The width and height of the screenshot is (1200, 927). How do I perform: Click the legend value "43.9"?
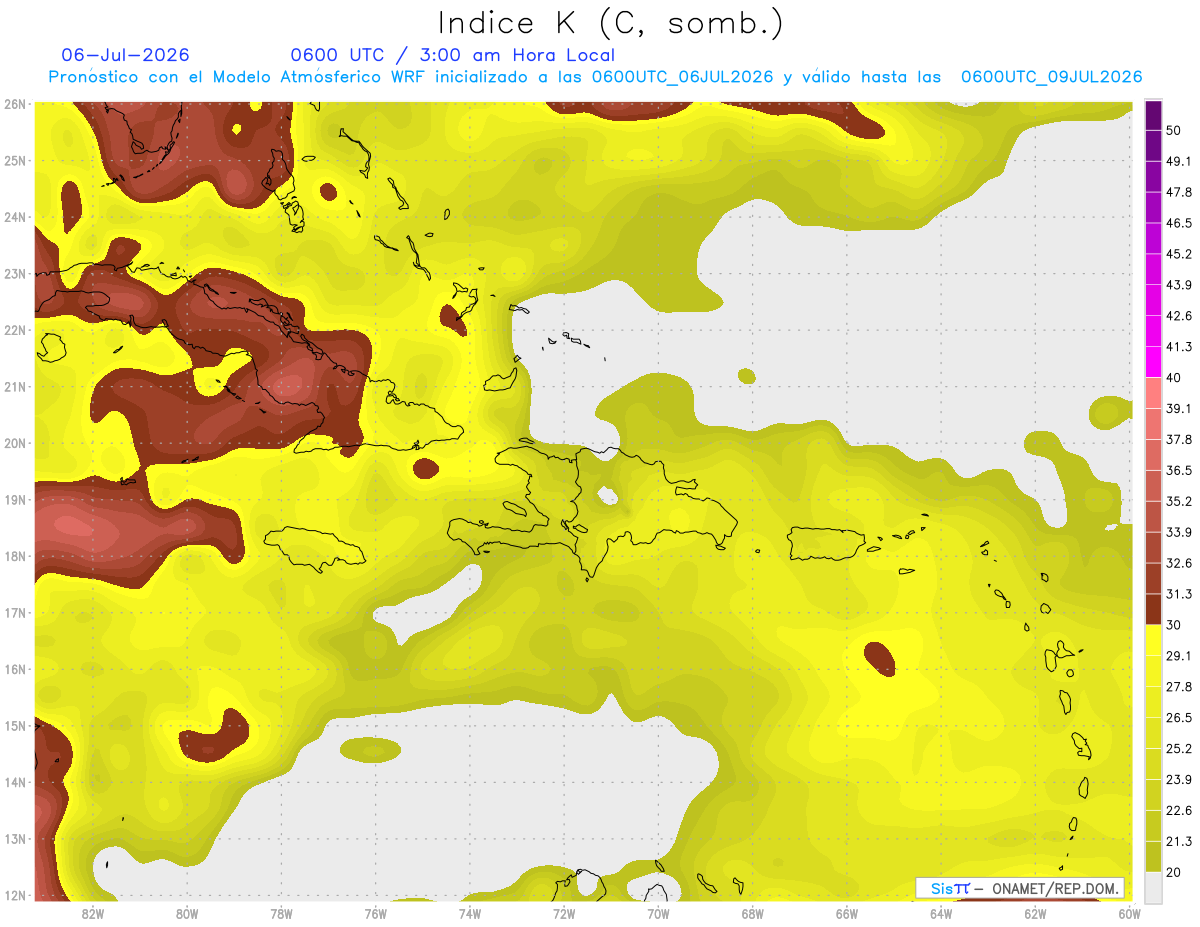1180,285
